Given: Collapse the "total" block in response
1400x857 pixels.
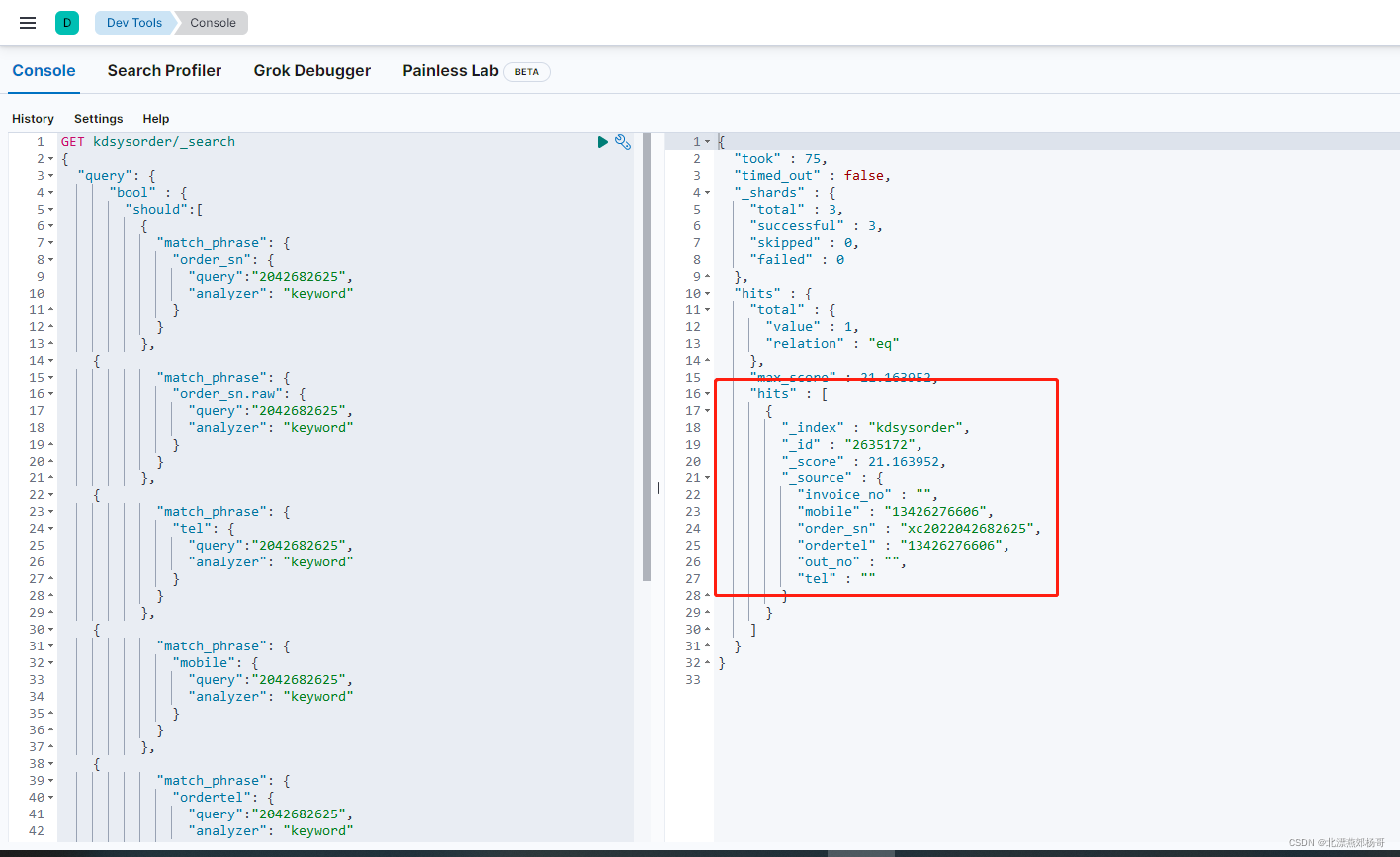Looking at the screenshot, I should [707, 310].
